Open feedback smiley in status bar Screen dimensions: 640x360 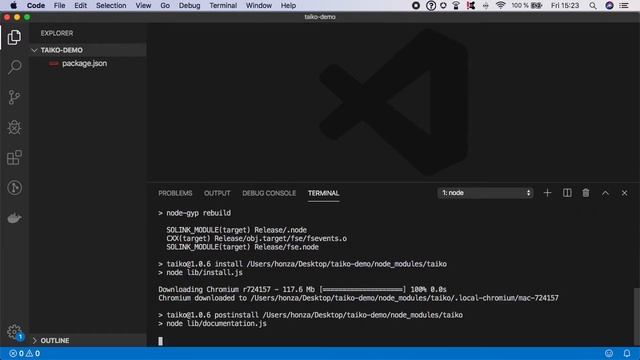click(x=609, y=353)
